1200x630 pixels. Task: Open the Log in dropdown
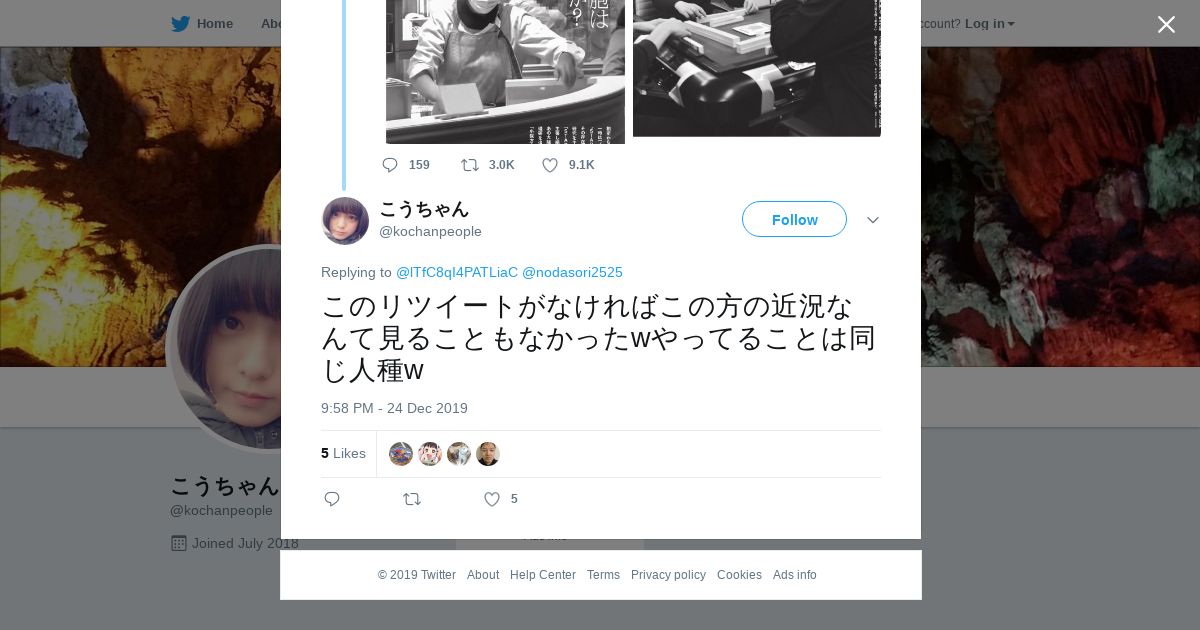(x=989, y=24)
